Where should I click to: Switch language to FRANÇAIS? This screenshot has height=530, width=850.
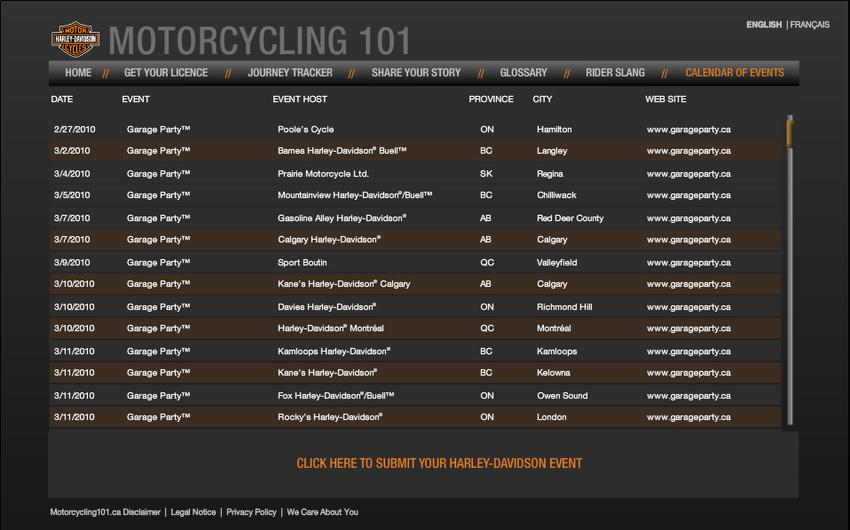(x=809, y=24)
